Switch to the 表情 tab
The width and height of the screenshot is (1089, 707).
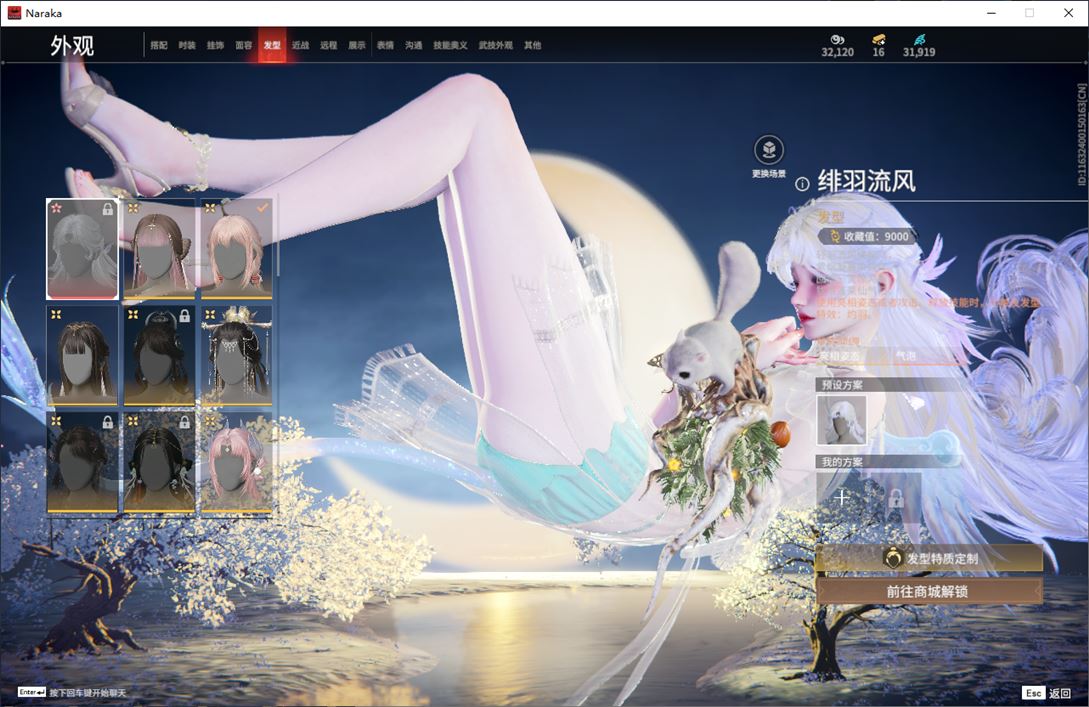coord(385,45)
